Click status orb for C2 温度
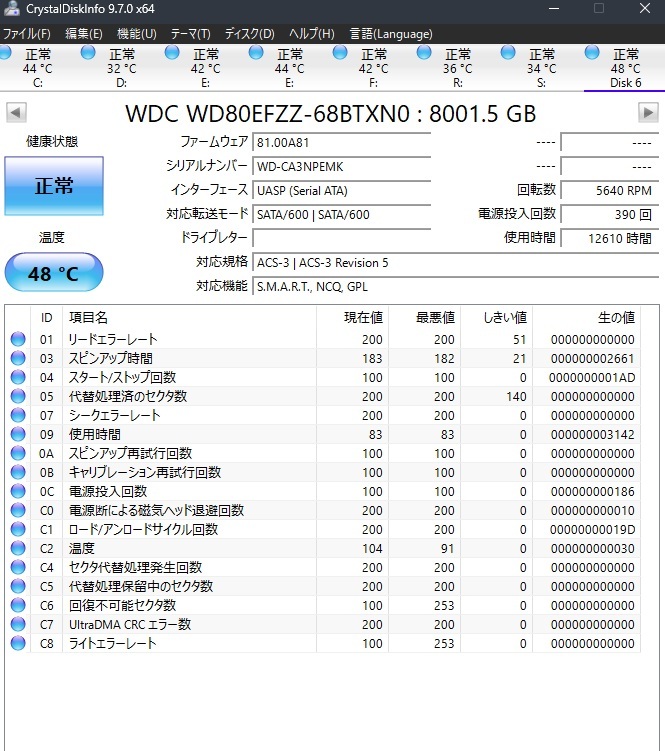The width and height of the screenshot is (665, 751). coord(18,548)
